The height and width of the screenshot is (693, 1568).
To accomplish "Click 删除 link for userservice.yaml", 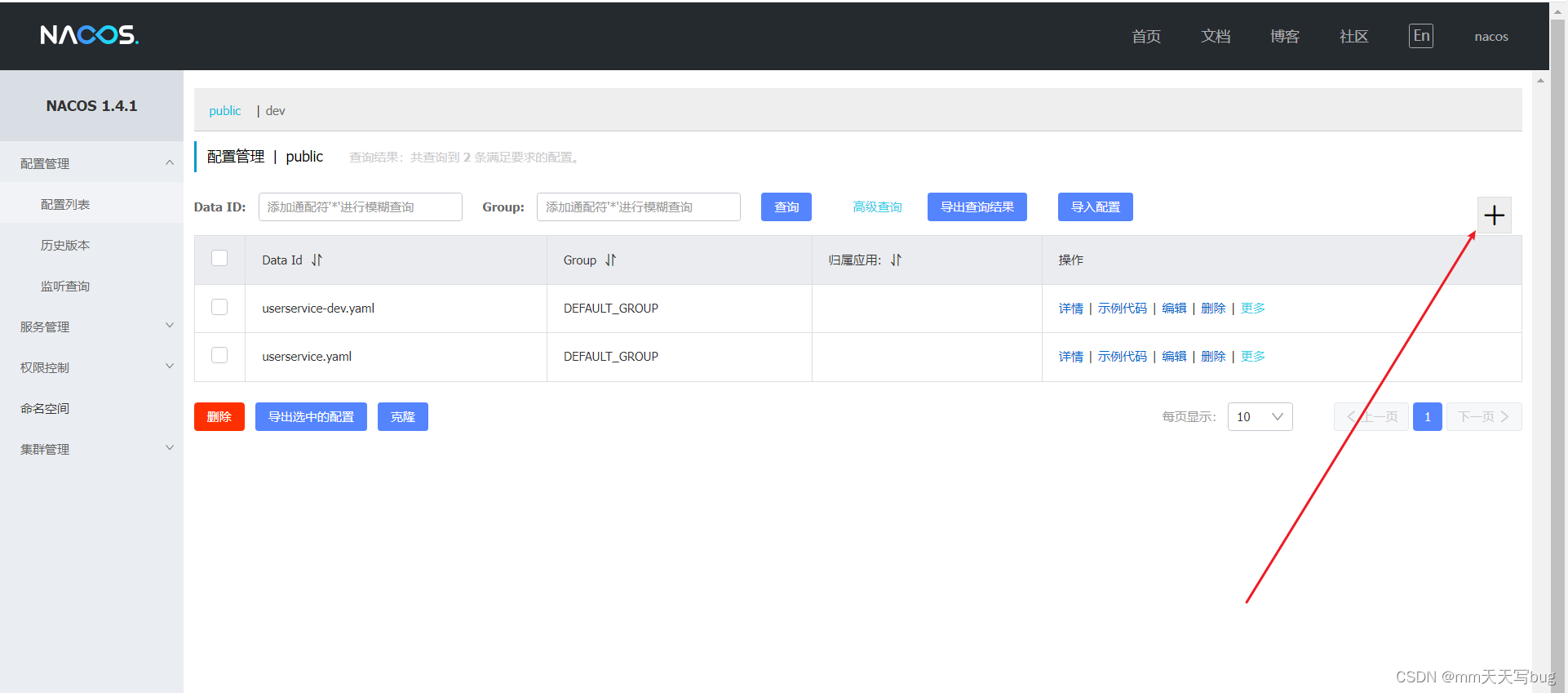I will pos(1213,356).
